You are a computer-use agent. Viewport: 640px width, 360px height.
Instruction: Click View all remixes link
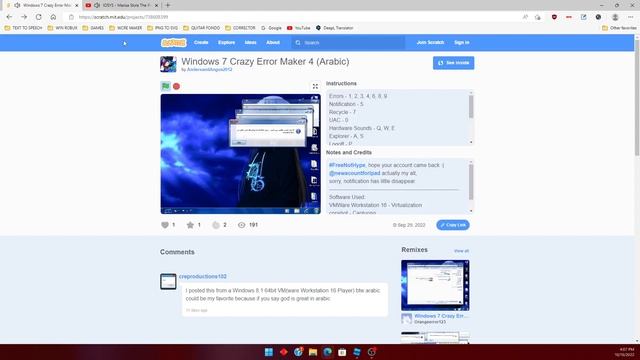click(x=461, y=251)
